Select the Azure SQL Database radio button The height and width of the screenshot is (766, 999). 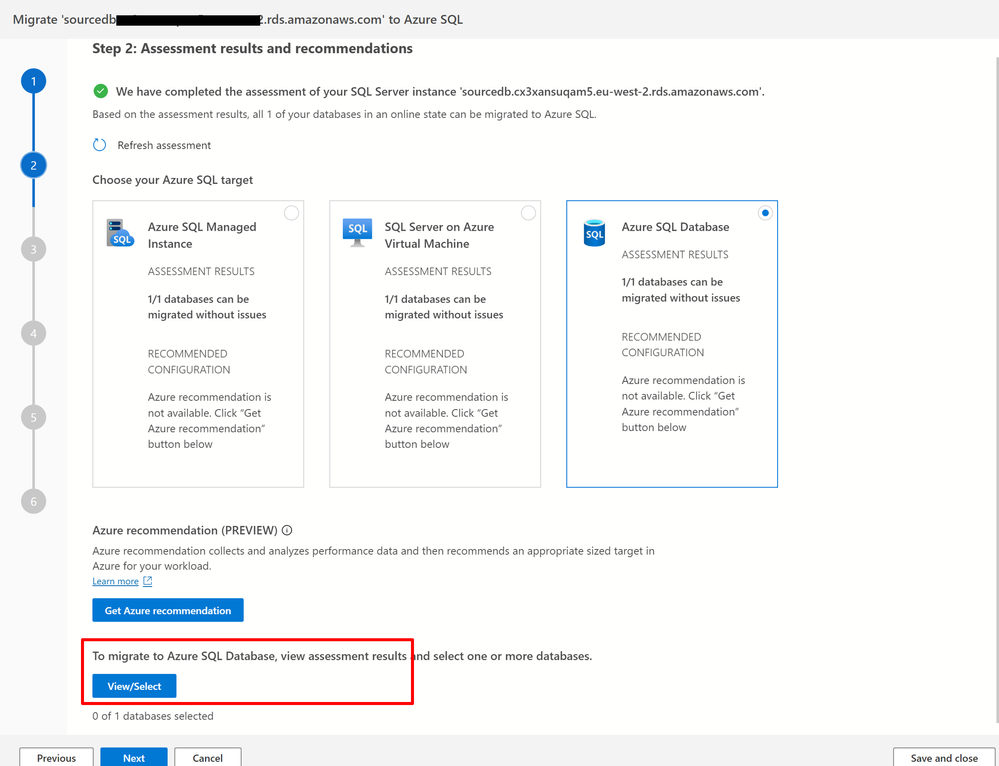coord(765,213)
